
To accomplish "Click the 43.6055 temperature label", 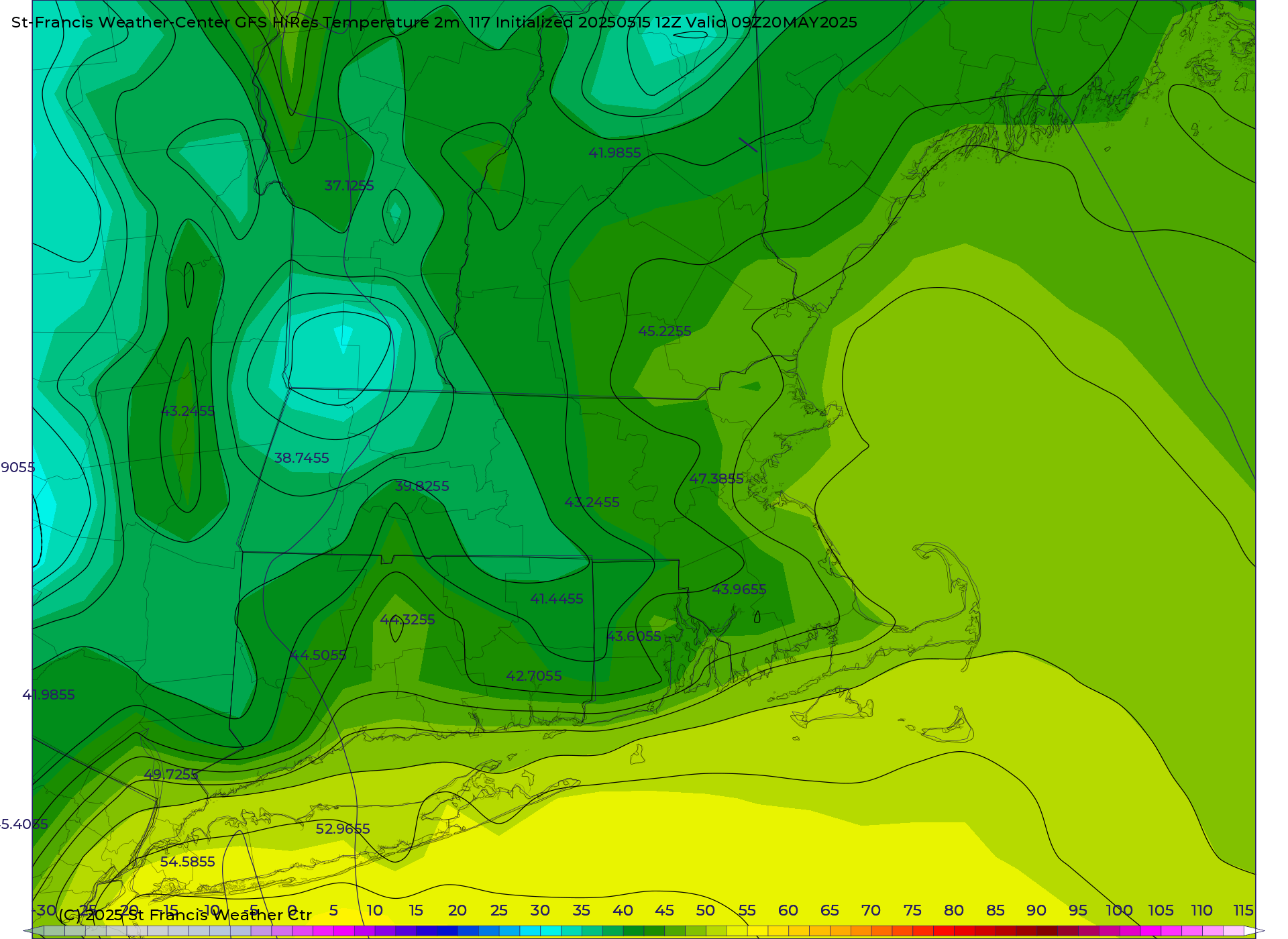I will tap(633, 637).
